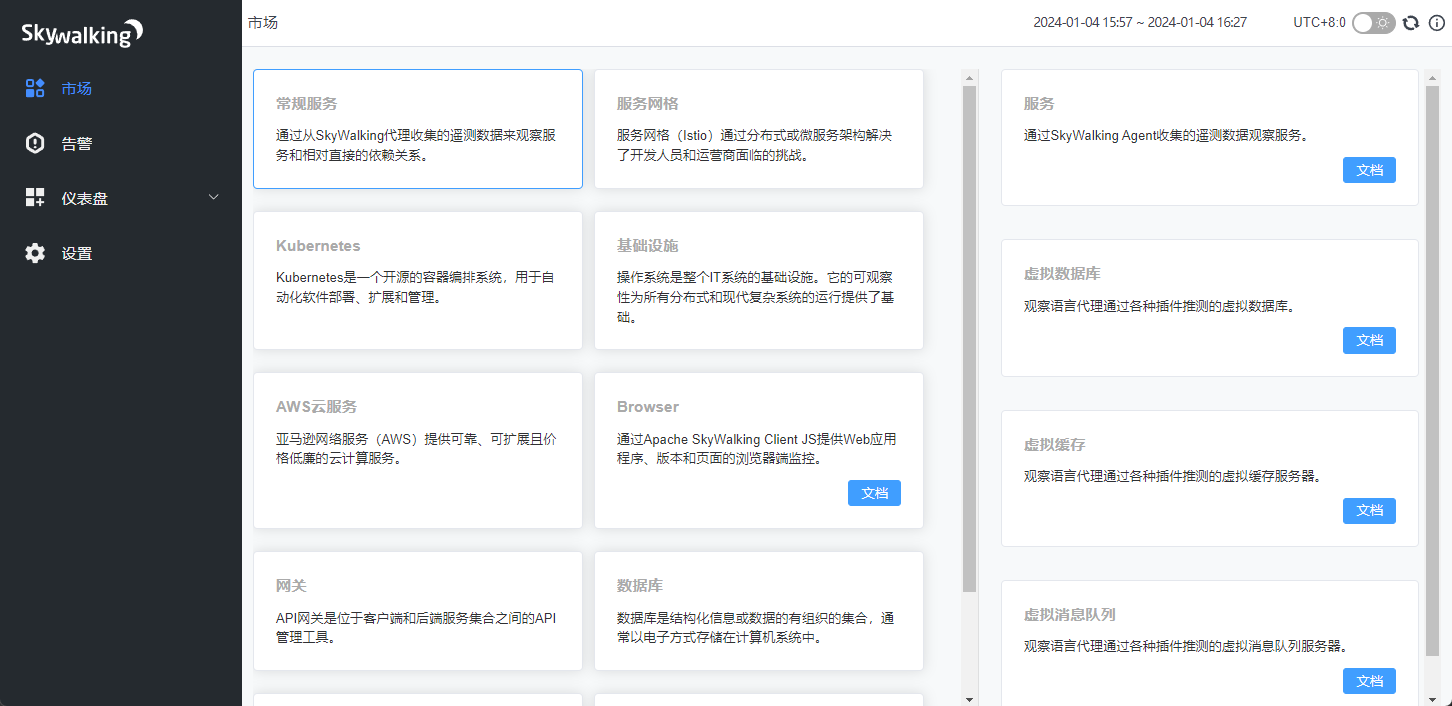1452x706 pixels.
Task: Click 文档 button in 虚拟数据库 panel
Action: [1368, 340]
